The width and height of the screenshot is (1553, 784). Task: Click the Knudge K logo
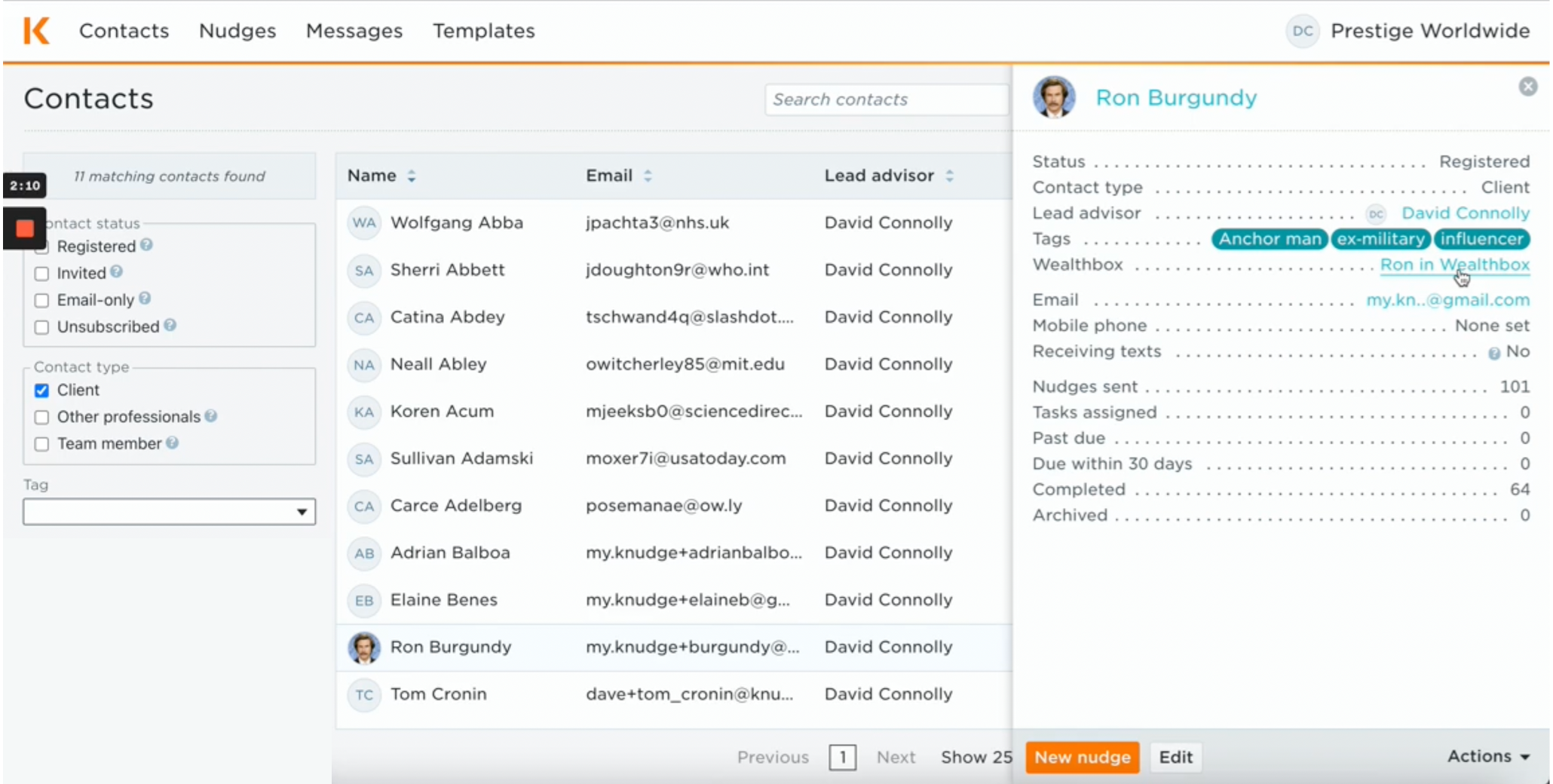pos(36,31)
